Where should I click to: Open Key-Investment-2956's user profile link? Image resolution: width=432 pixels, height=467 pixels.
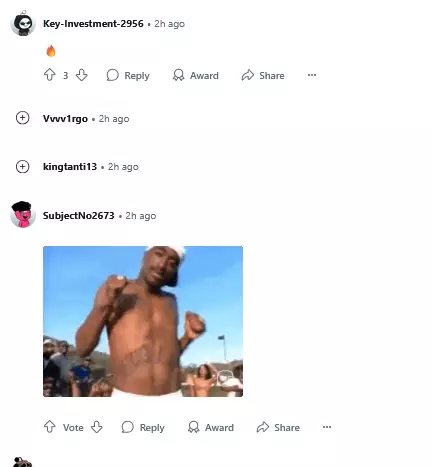tap(93, 24)
